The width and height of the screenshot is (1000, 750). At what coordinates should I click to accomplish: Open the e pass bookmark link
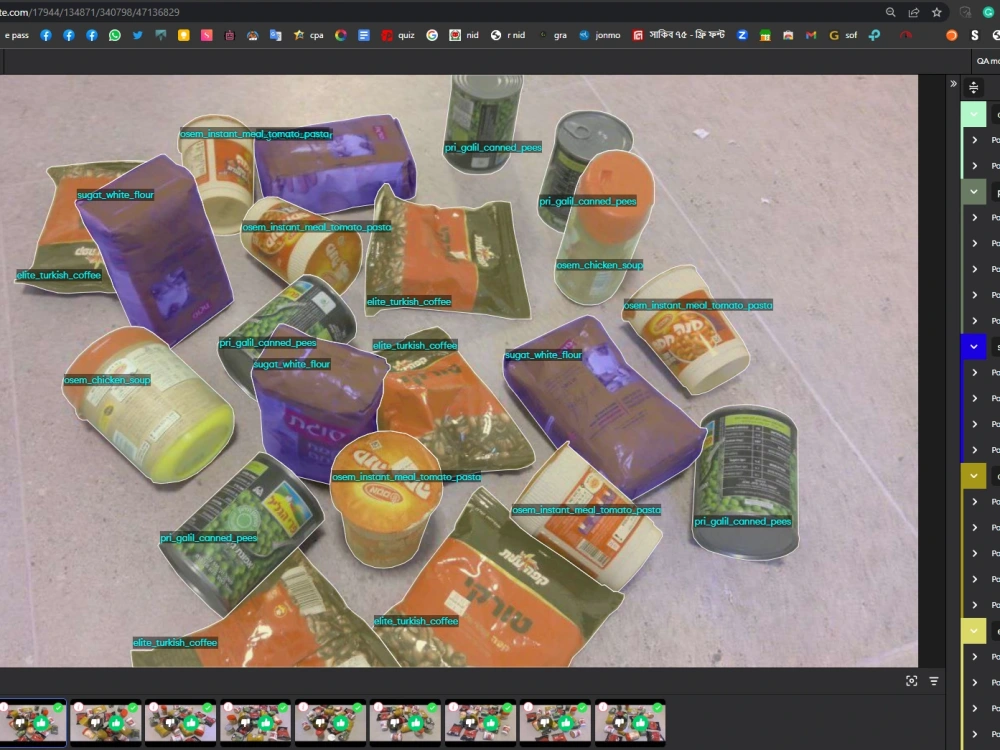[15, 35]
